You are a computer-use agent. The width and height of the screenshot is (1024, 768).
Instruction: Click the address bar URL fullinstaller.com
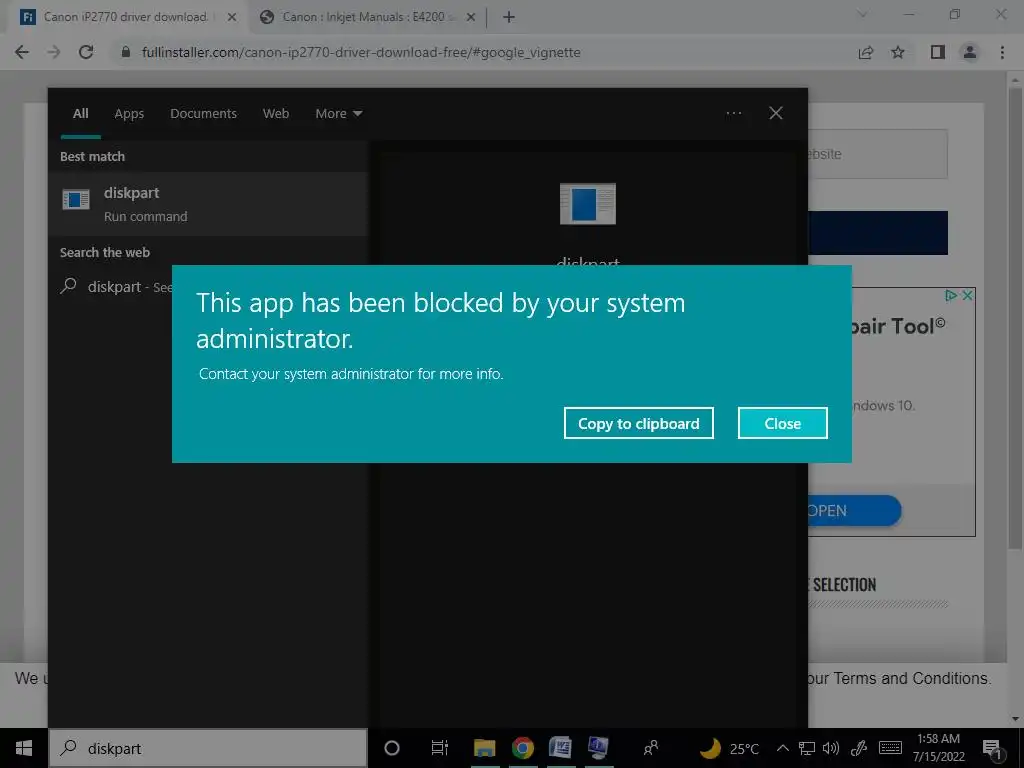361,52
